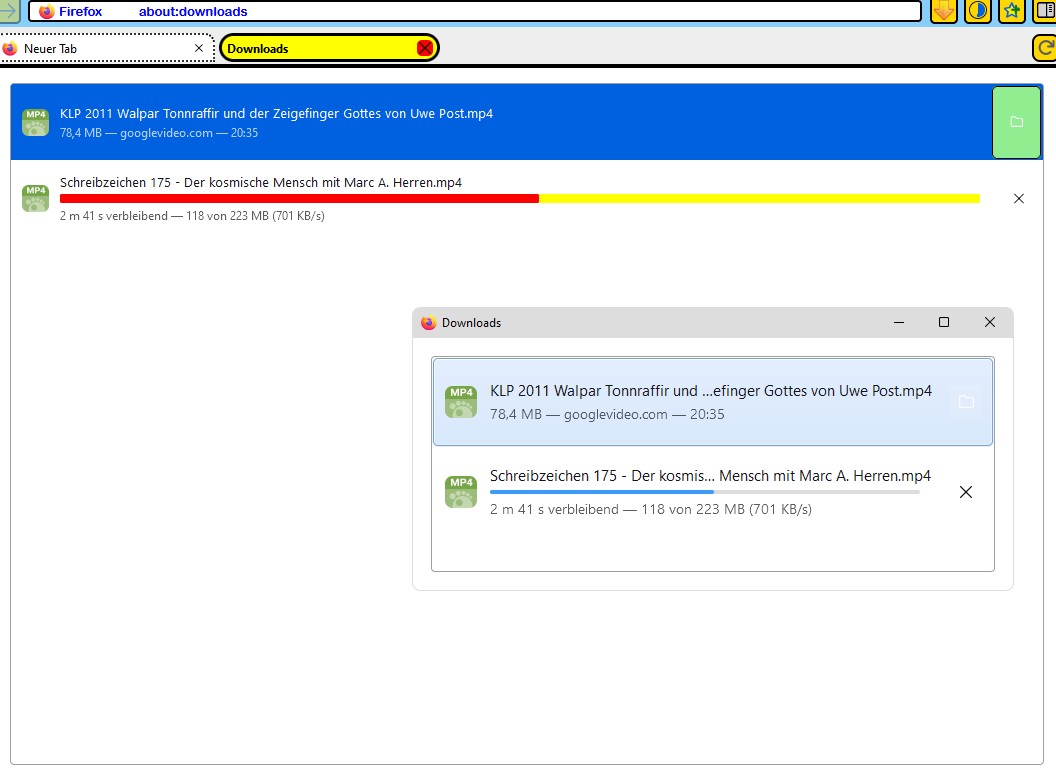Select the yellow Downloads tab
This screenshot has width=1056, height=768.
click(329, 48)
